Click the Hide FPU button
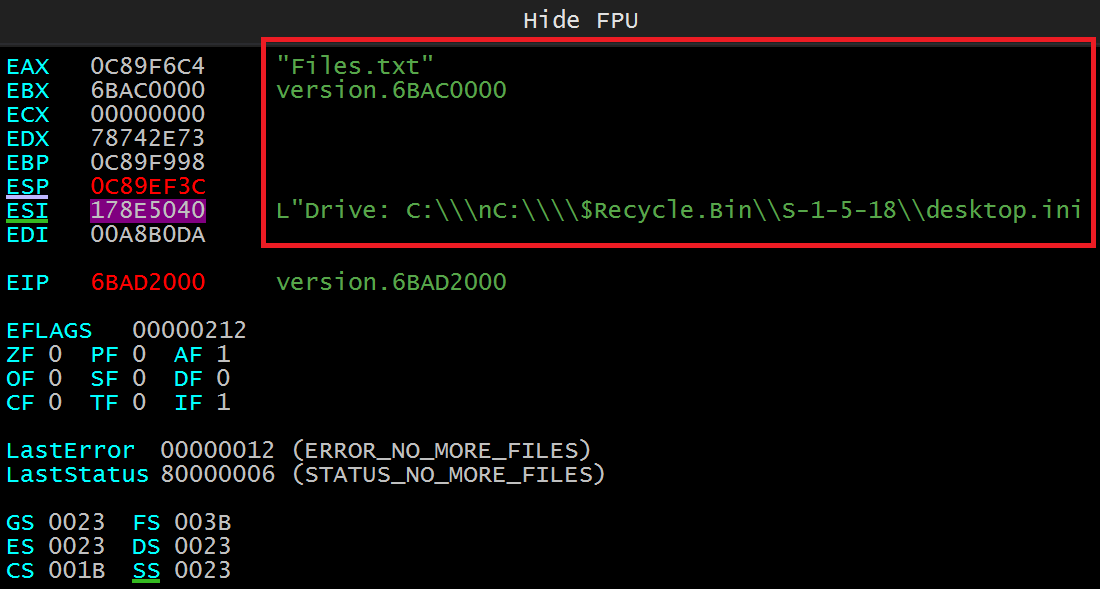Screen dimensions: 1100x589 [580, 20]
